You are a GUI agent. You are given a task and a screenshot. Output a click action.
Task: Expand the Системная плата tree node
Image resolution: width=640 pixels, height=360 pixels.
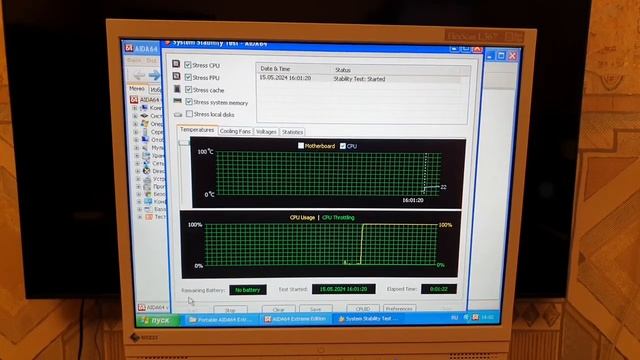pos(135,116)
